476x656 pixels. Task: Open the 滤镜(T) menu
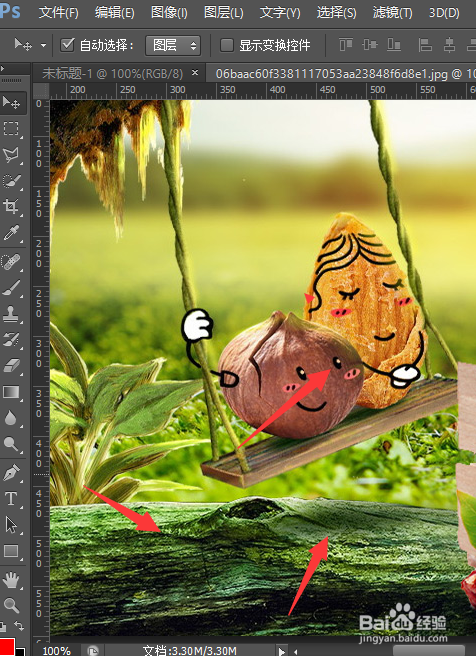(392, 13)
